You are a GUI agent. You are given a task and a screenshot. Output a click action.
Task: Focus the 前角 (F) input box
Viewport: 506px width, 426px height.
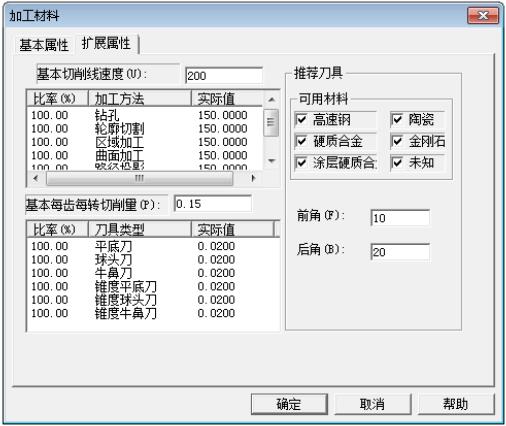tap(400, 218)
